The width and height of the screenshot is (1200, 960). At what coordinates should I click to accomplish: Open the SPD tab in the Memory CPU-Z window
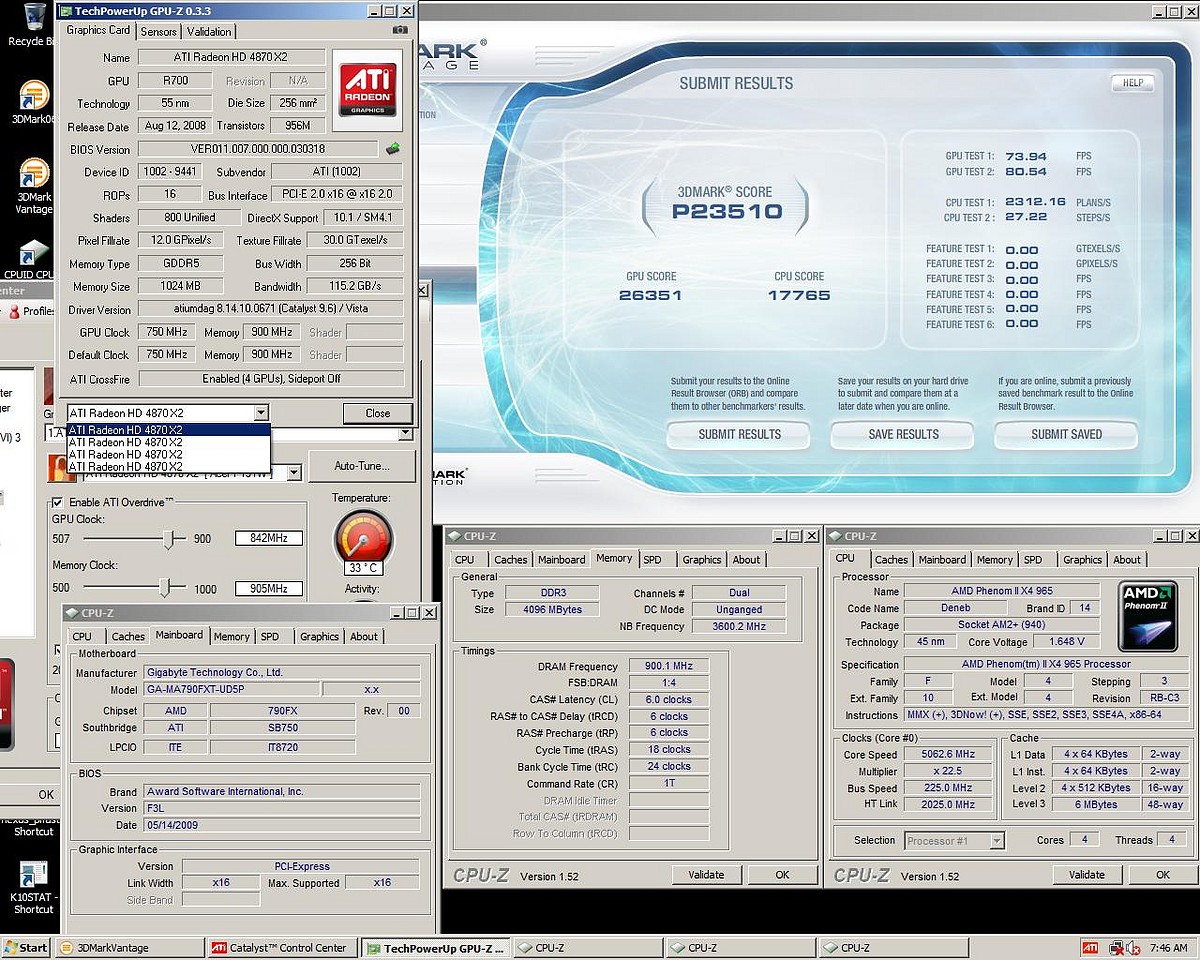click(x=652, y=559)
